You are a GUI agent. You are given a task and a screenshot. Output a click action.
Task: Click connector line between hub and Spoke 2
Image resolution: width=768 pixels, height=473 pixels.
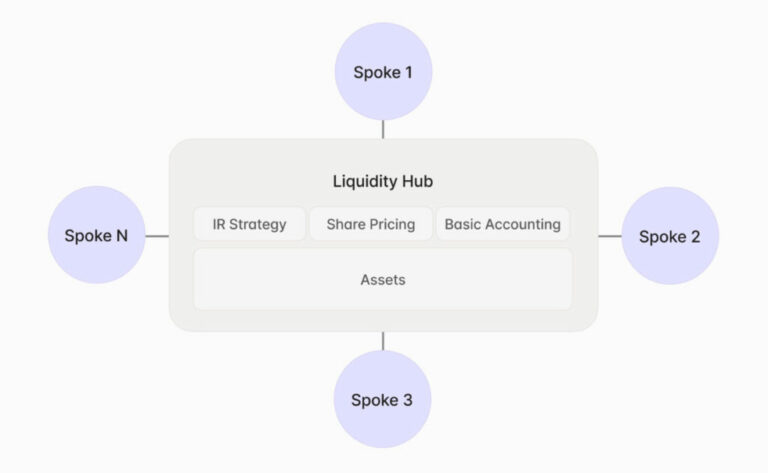[609, 237]
